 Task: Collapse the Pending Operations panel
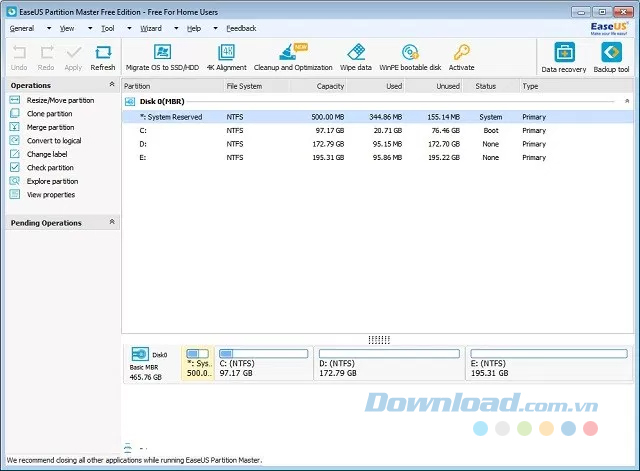click(x=112, y=222)
